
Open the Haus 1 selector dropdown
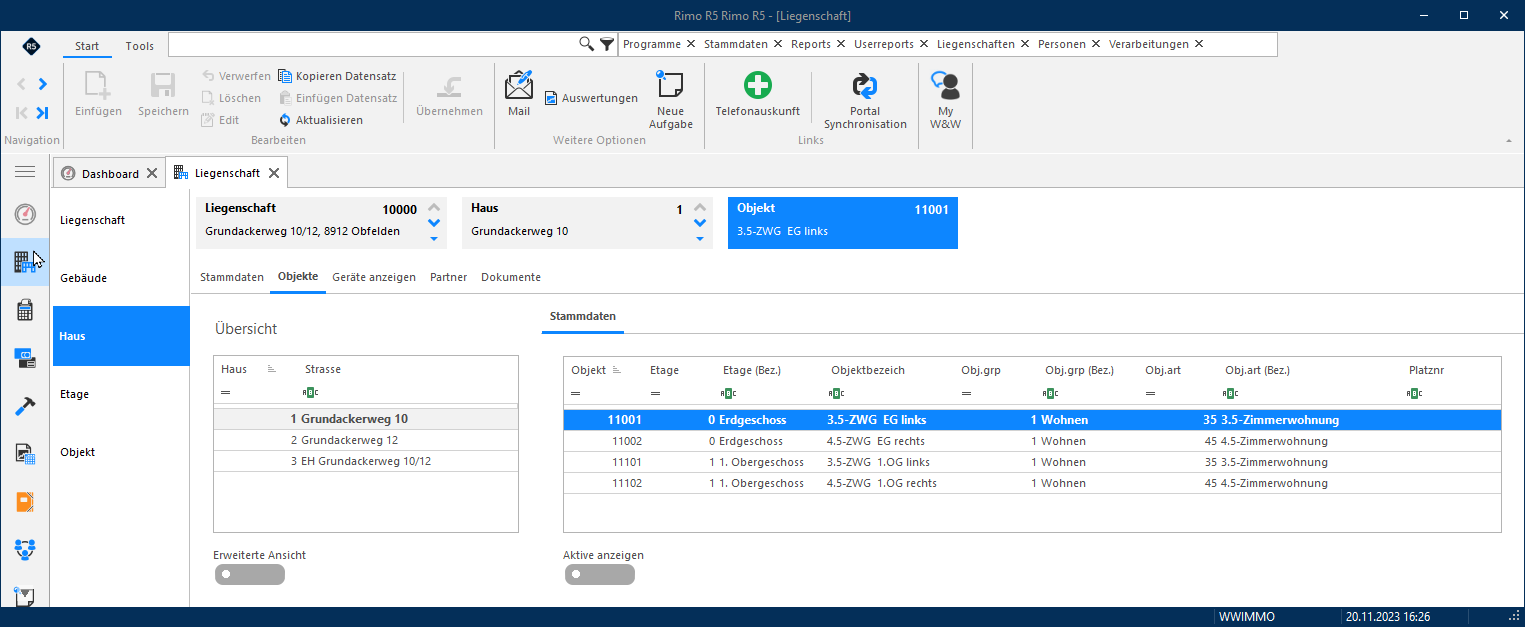(x=700, y=238)
